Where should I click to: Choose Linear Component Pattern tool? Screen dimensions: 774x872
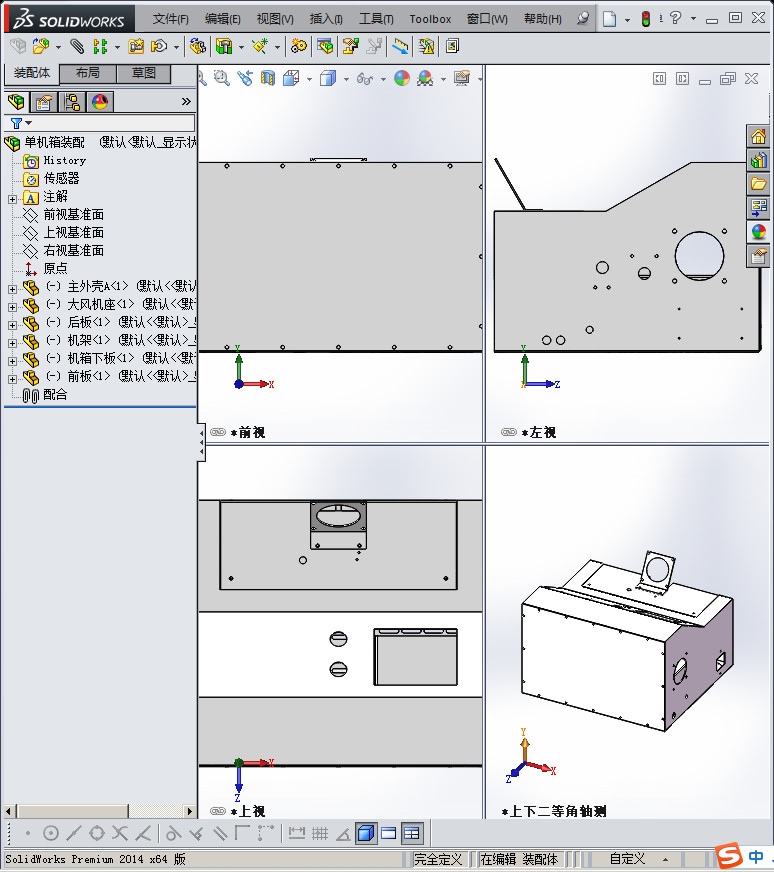100,46
